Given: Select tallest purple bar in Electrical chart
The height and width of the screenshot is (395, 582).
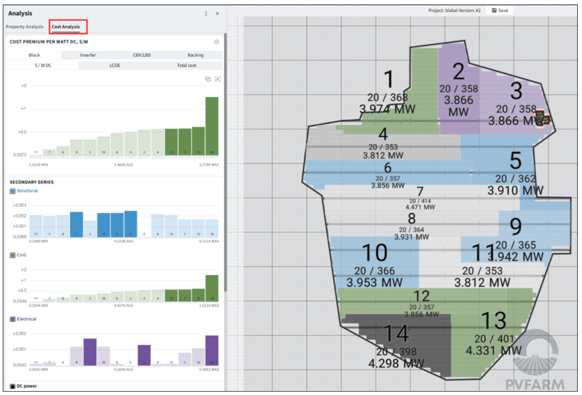Looking at the screenshot, I should tap(212, 350).
